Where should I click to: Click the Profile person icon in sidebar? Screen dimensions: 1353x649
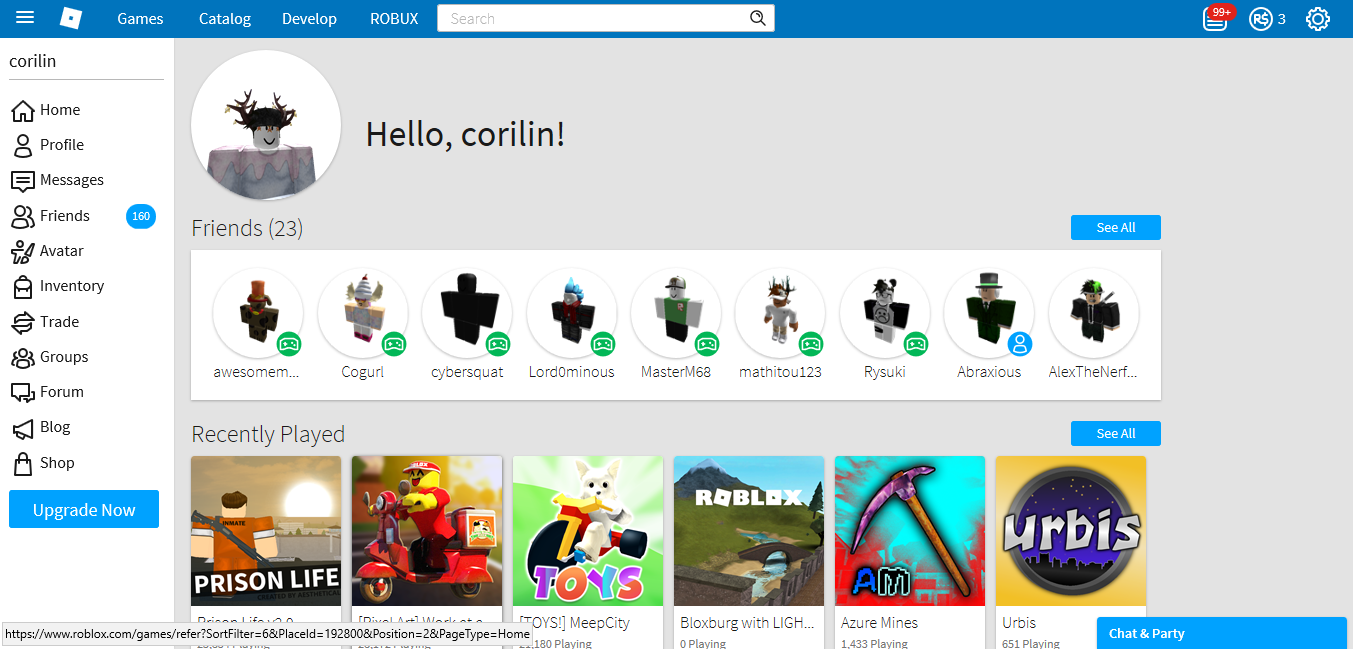click(23, 145)
